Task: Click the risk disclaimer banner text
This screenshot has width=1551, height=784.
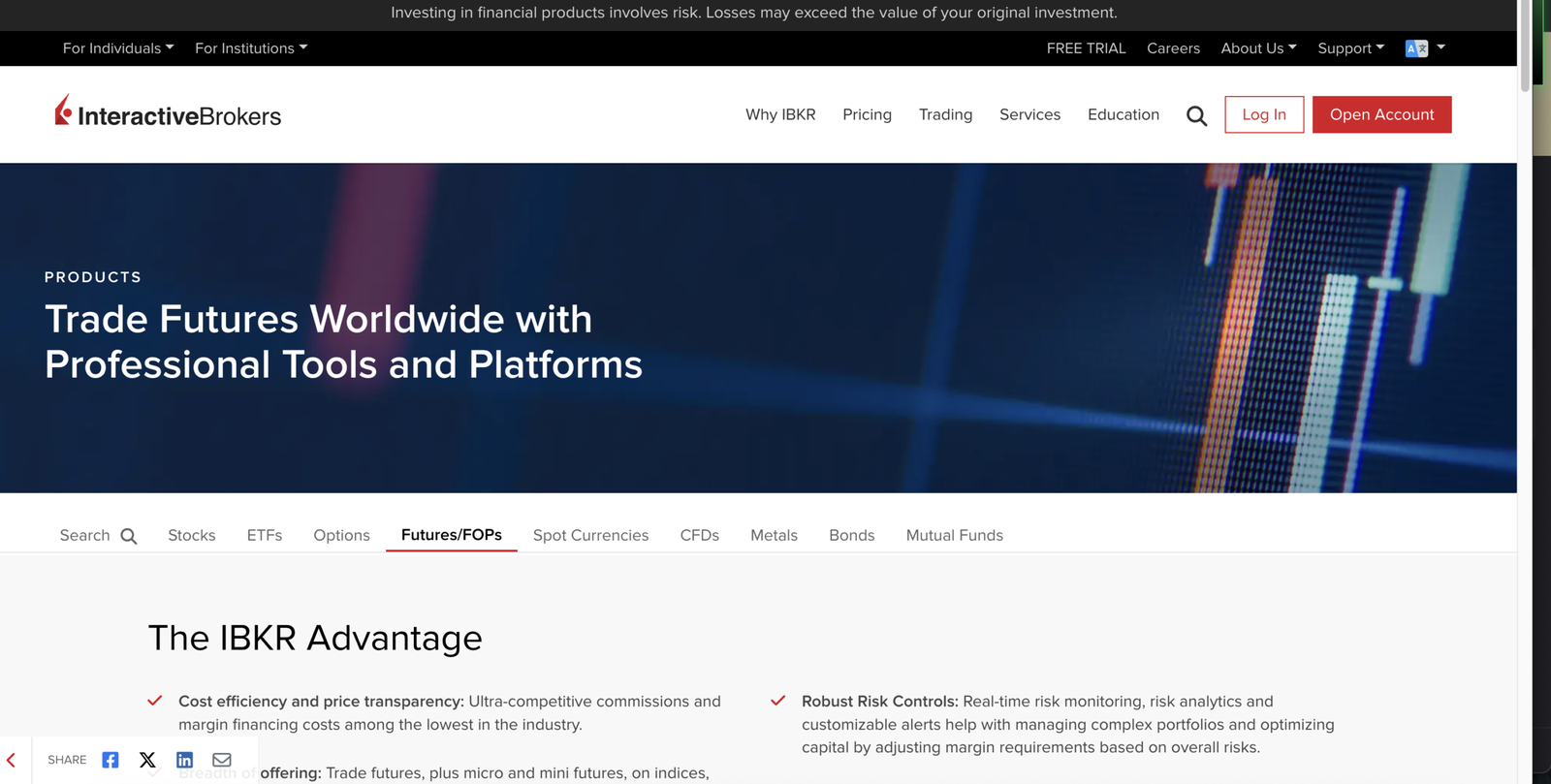Action: pyautogui.click(x=754, y=13)
